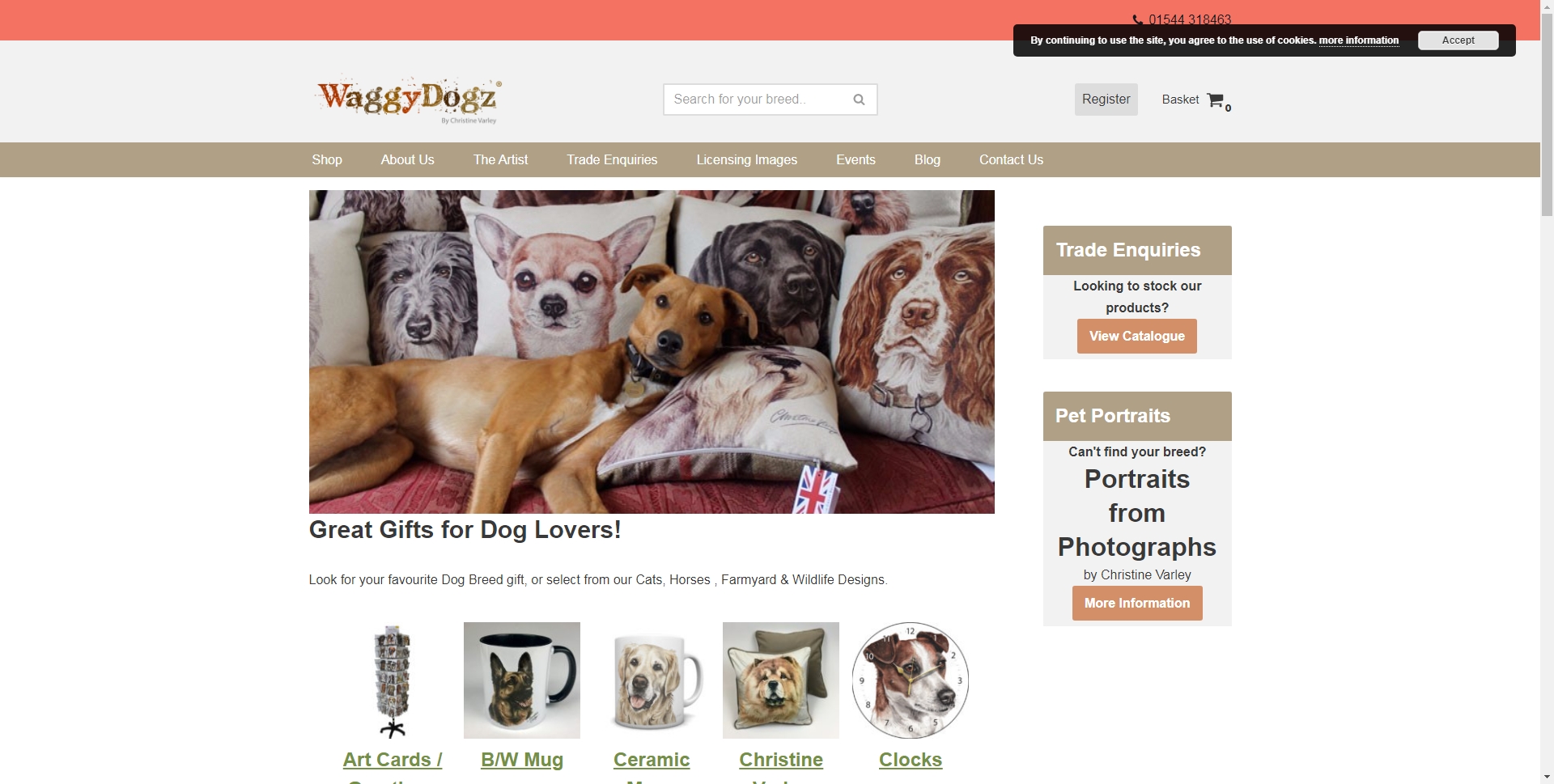Click the page scrollbar down arrow
The height and width of the screenshot is (784, 1554).
pyautogui.click(x=1547, y=777)
